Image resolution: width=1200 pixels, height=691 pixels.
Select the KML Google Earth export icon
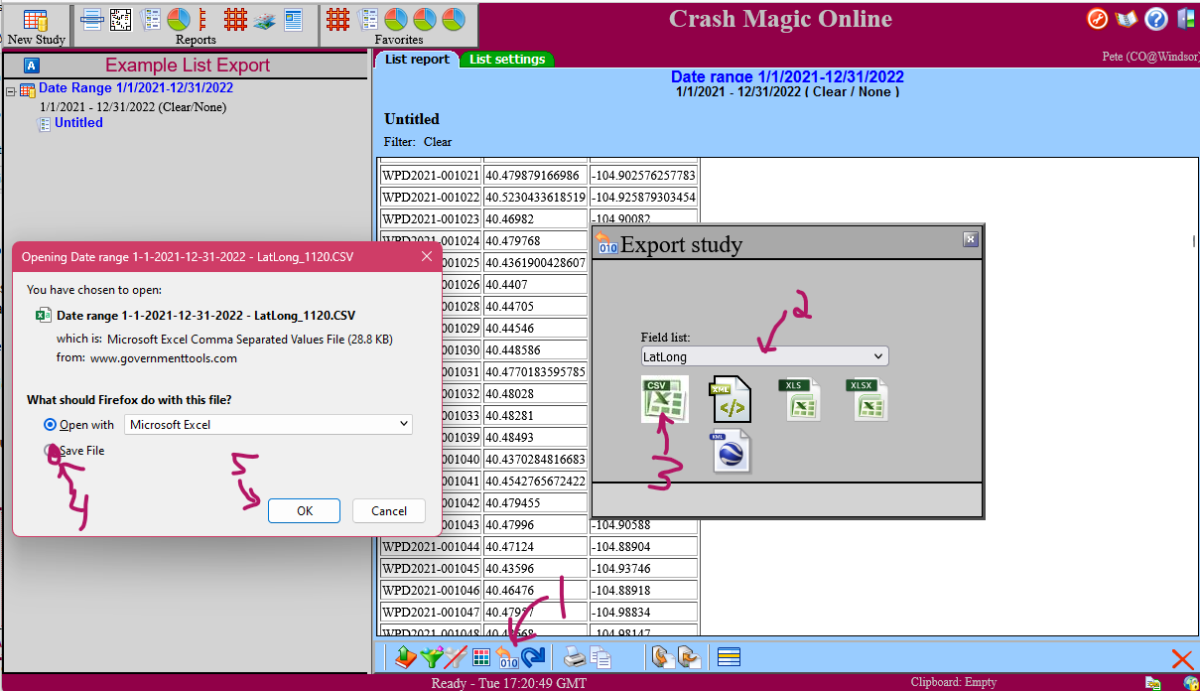click(731, 451)
